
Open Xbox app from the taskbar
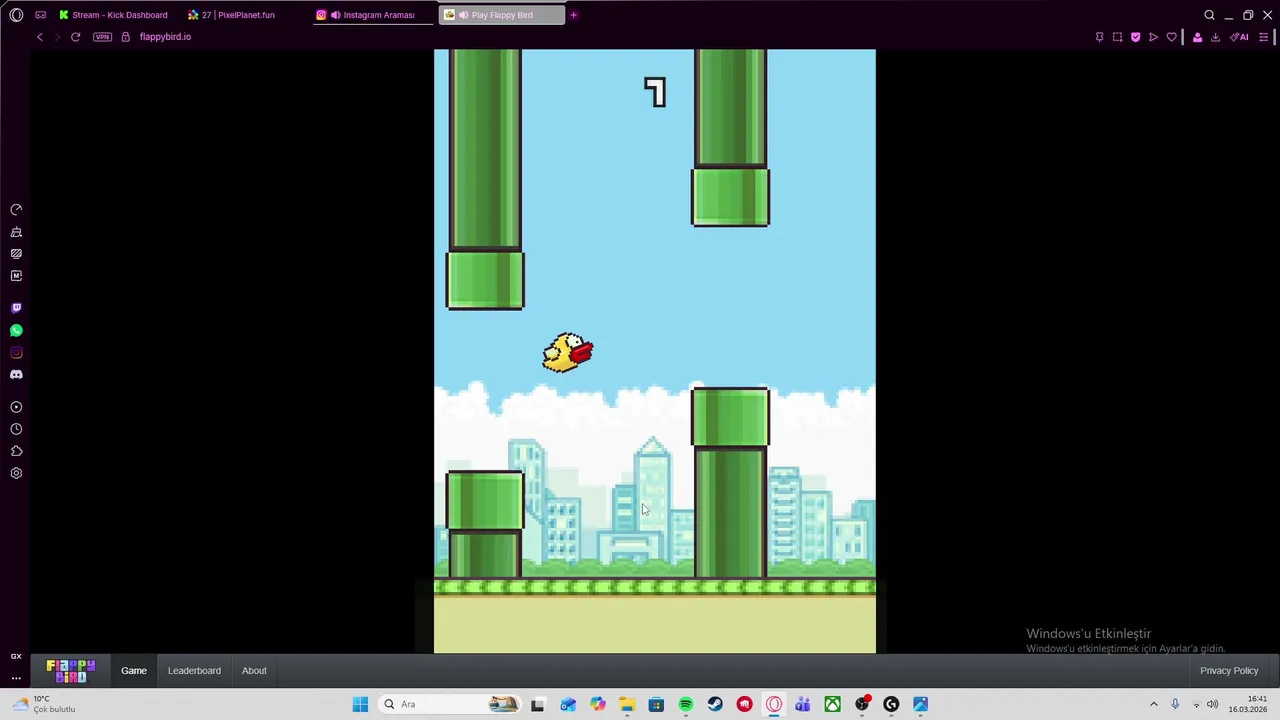coord(832,704)
